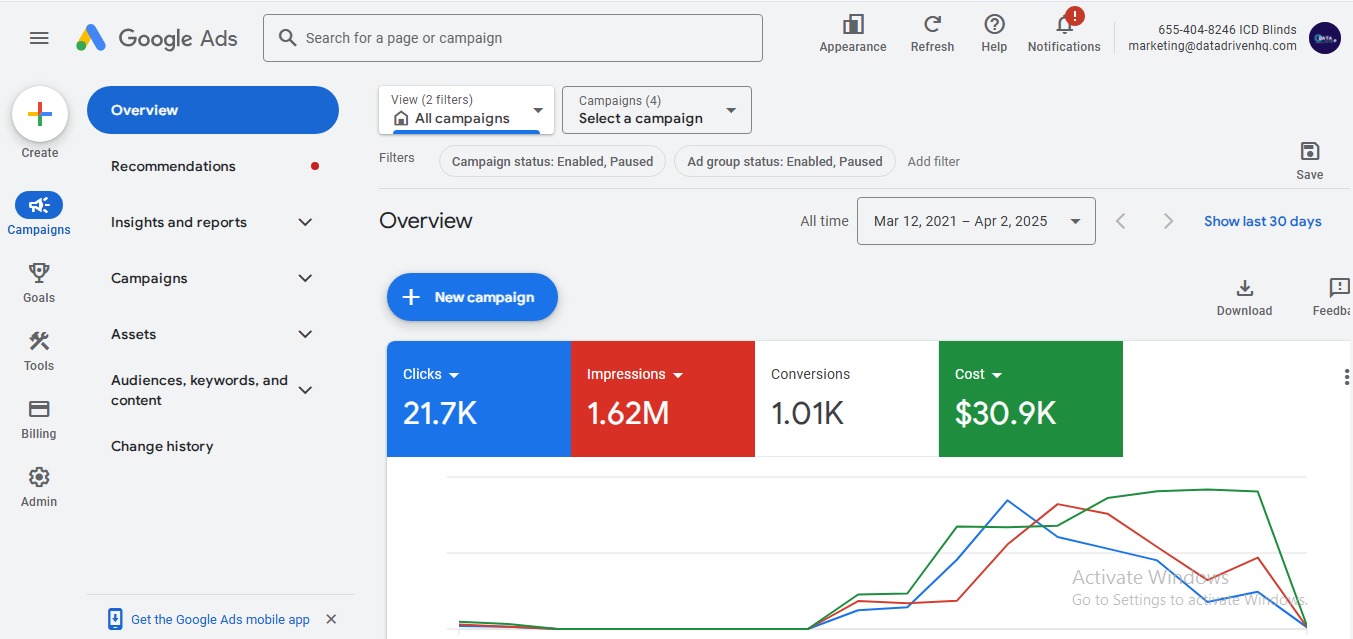The width and height of the screenshot is (1353, 639).
Task: Open Select a campaign dropdown
Action: pyautogui.click(x=656, y=110)
